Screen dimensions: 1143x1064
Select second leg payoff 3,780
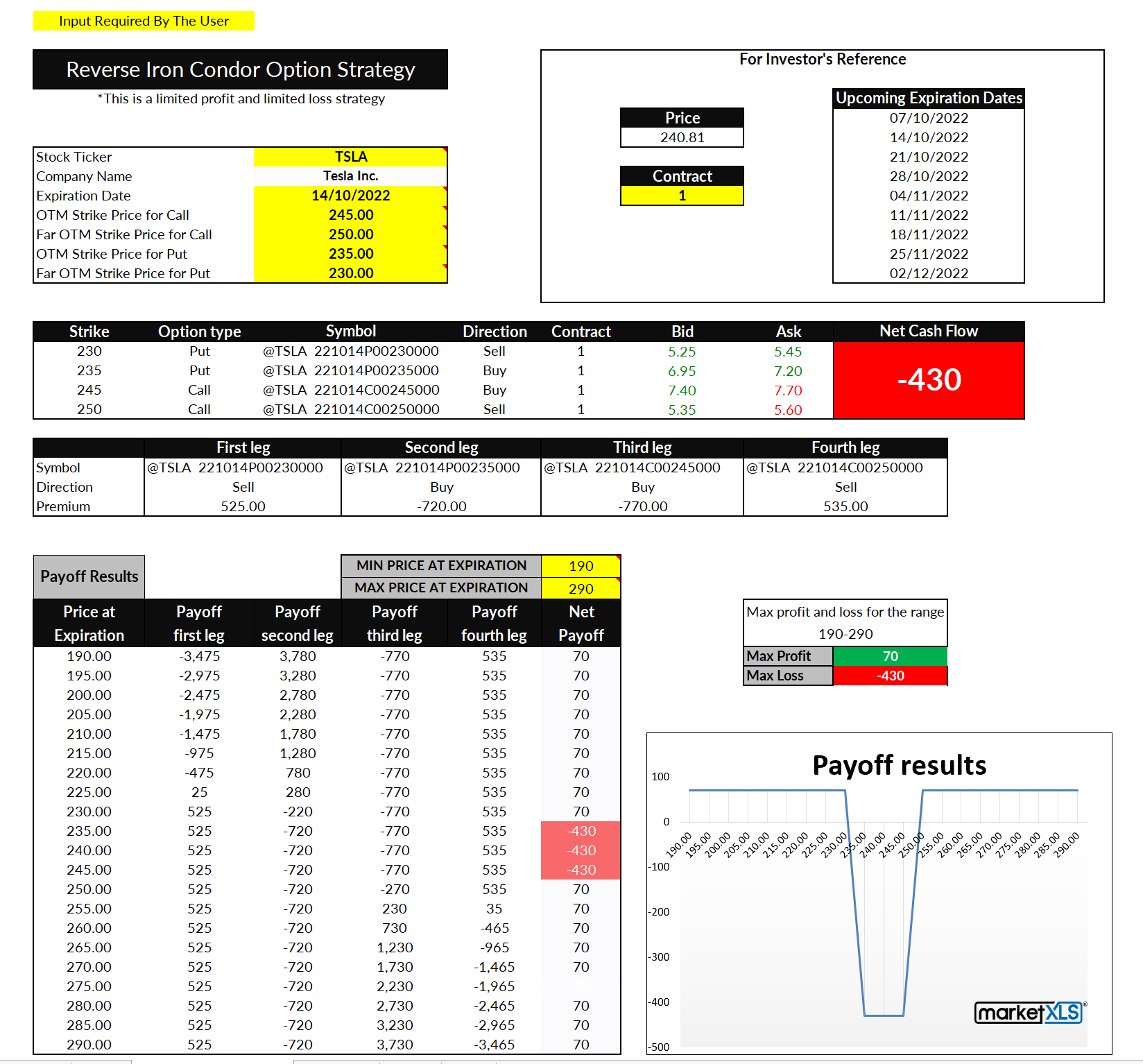coord(298,656)
